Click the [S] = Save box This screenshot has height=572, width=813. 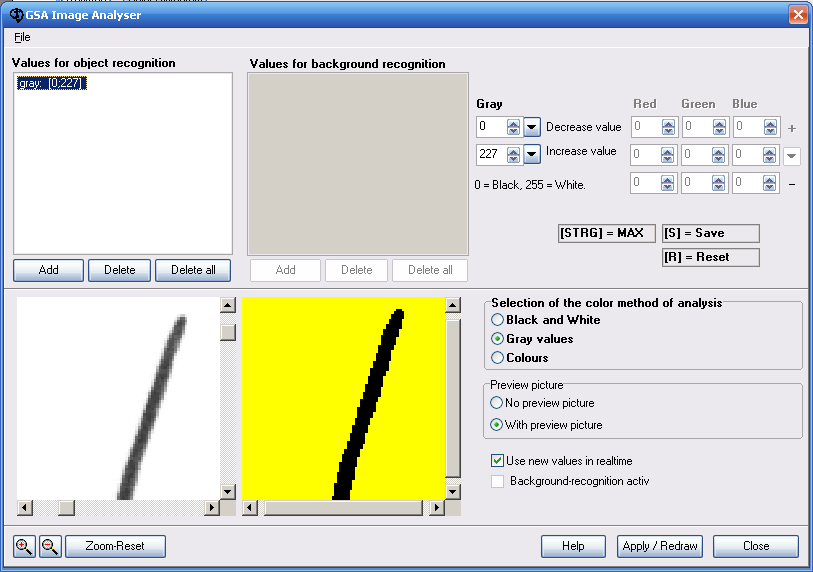tap(711, 233)
